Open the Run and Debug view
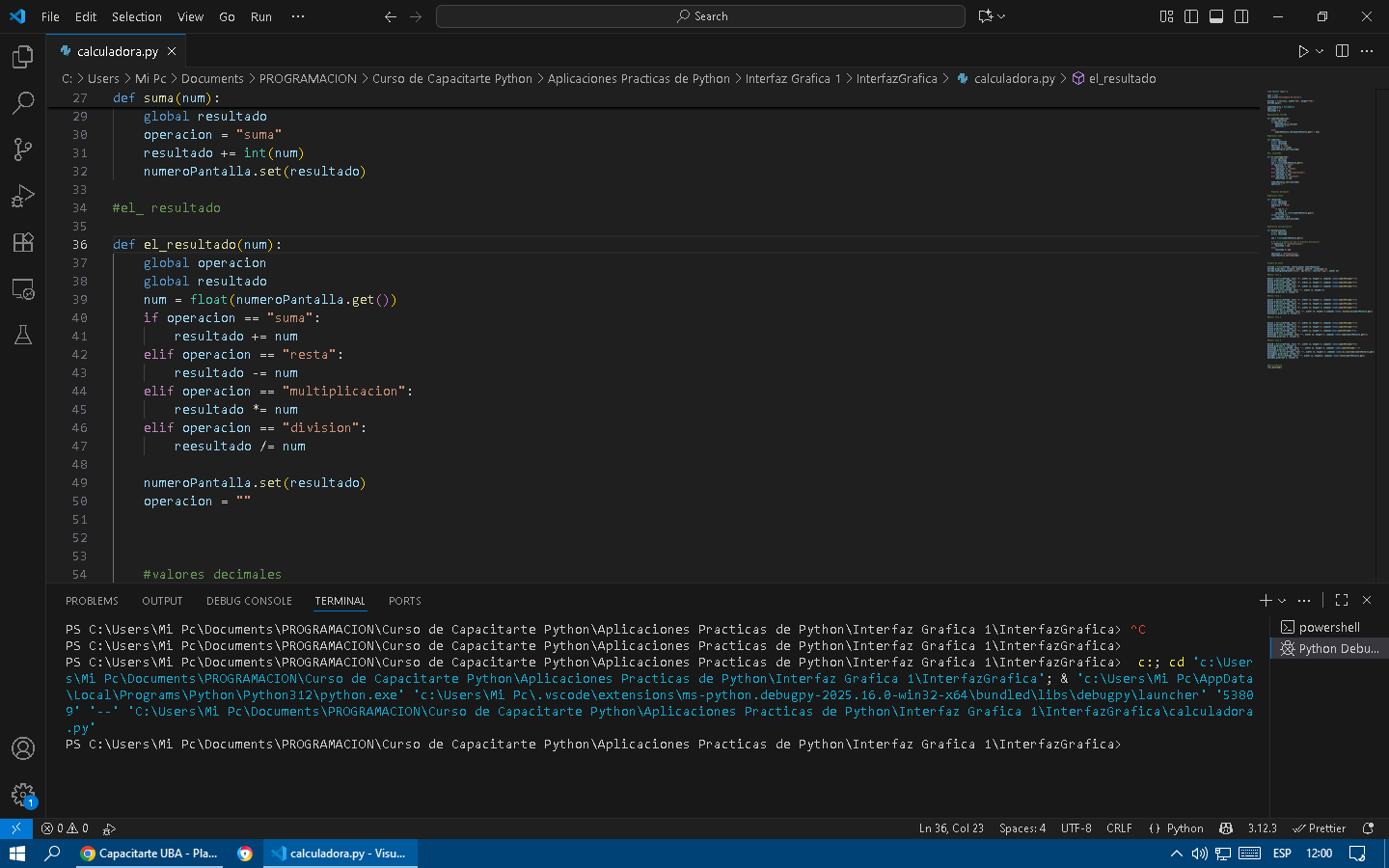This screenshot has height=868, width=1389. coord(23,196)
